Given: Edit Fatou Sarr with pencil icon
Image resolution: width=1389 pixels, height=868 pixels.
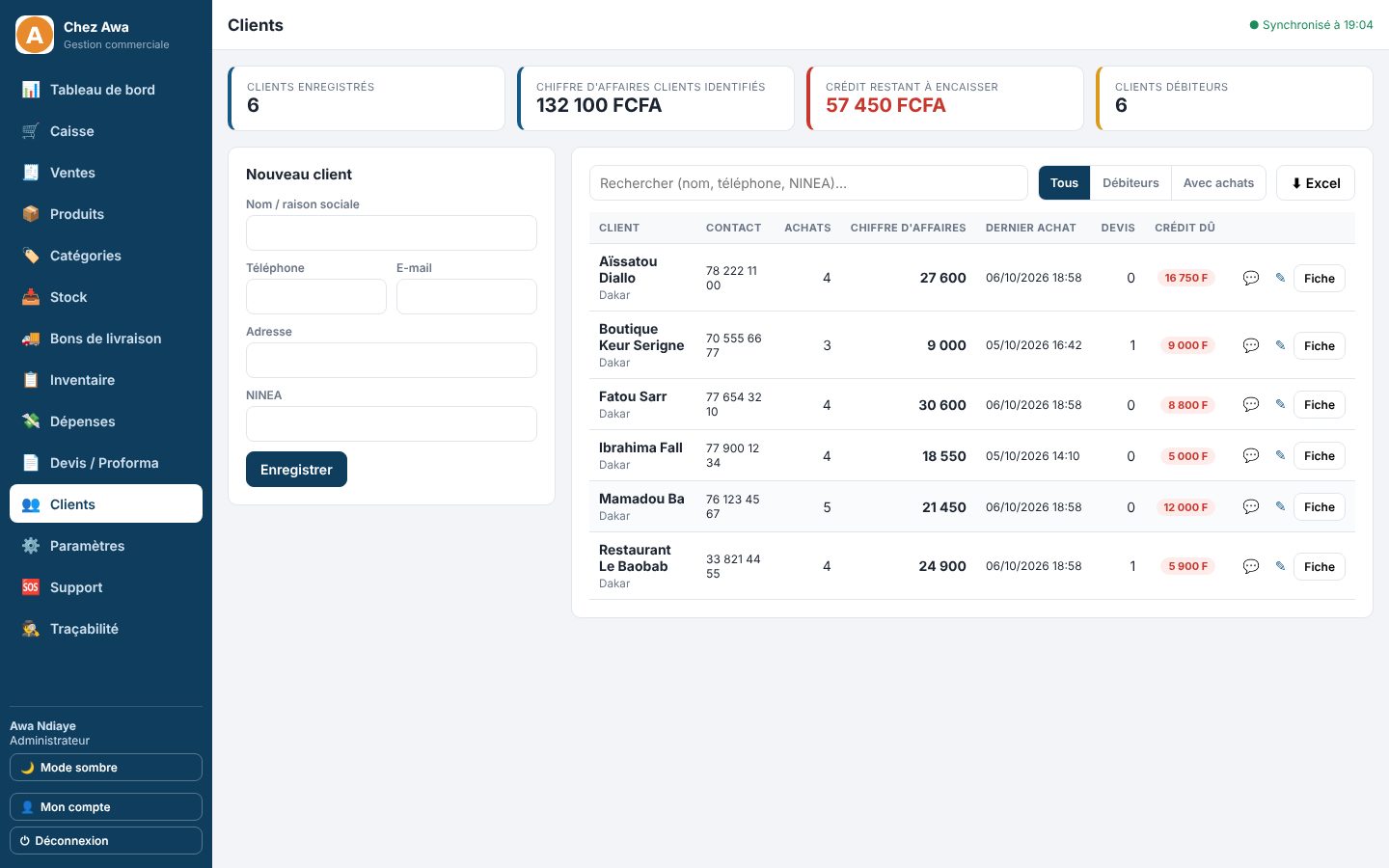Looking at the screenshot, I should pyautogui.click(x=1280, y=405).
